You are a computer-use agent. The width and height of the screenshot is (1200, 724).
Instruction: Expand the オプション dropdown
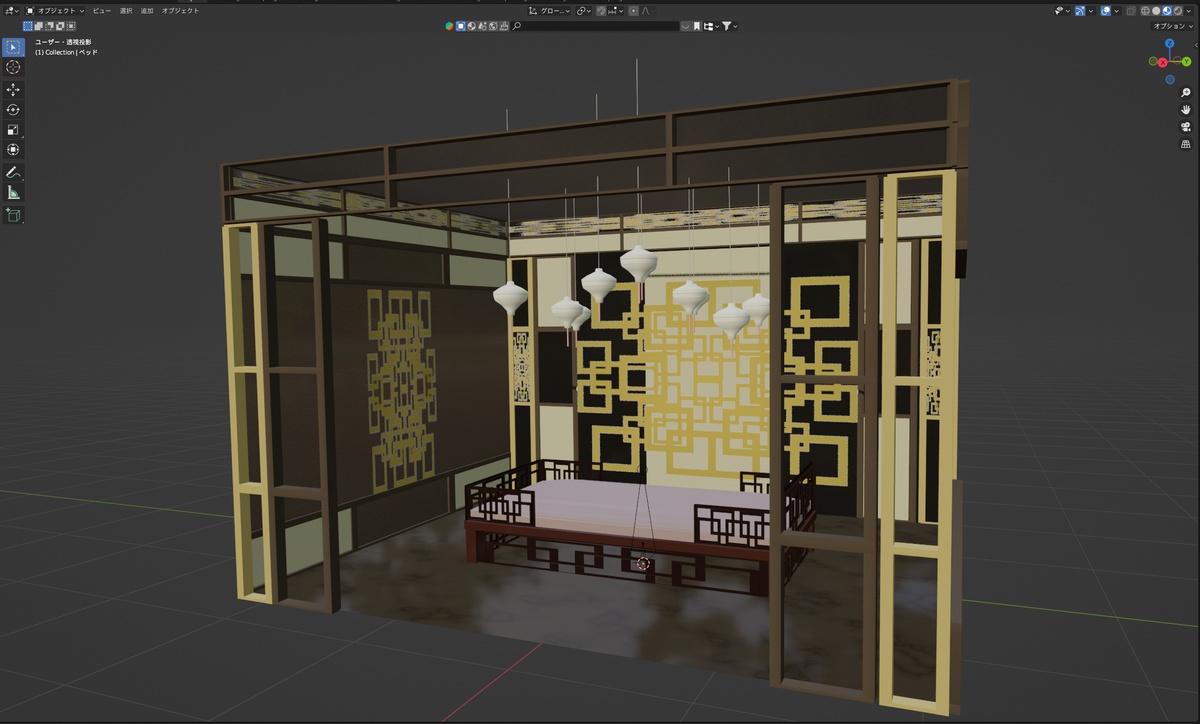tap(1173, 26)
